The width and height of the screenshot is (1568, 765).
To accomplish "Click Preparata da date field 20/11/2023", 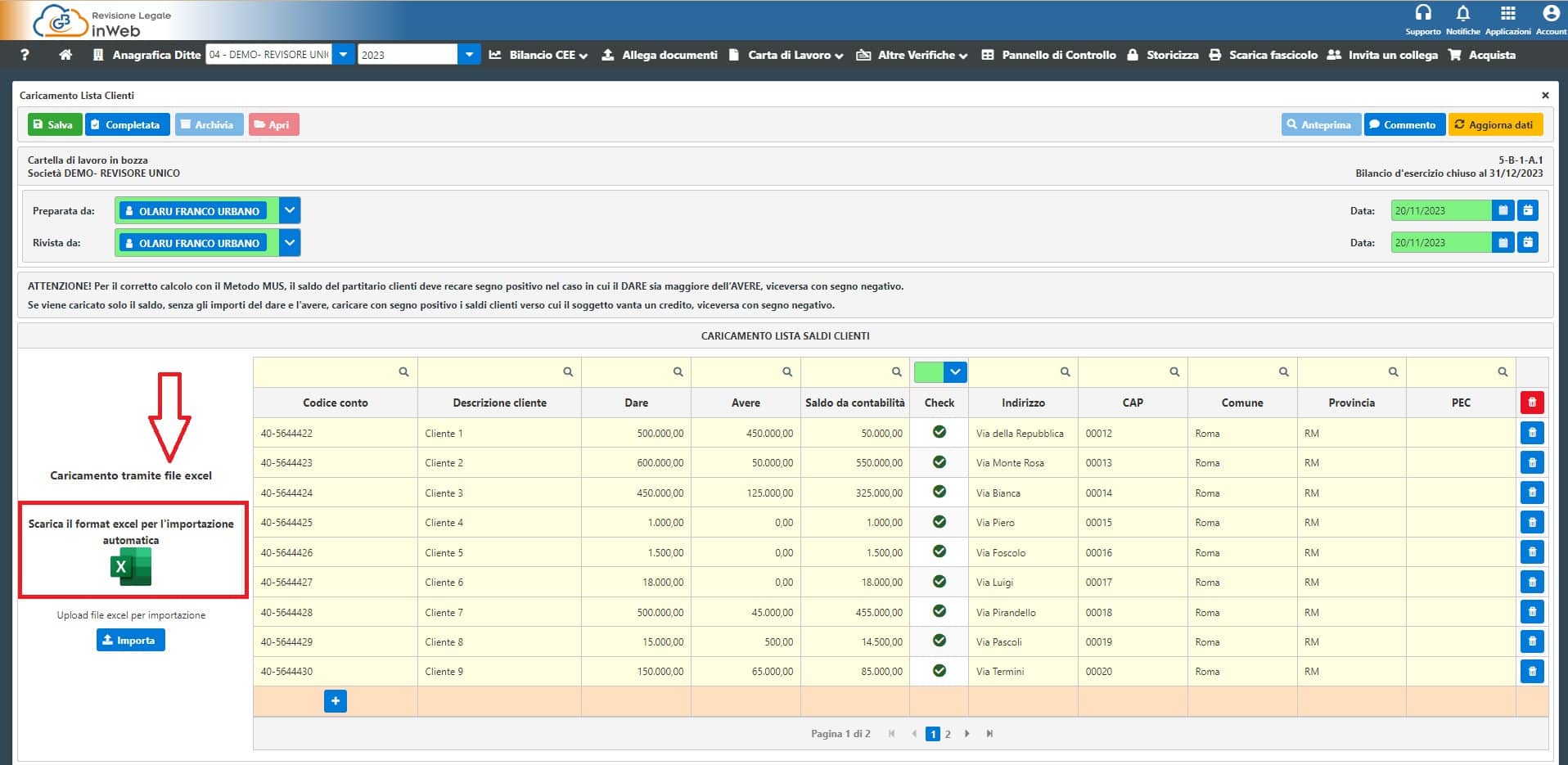I will click(1440, 210).
